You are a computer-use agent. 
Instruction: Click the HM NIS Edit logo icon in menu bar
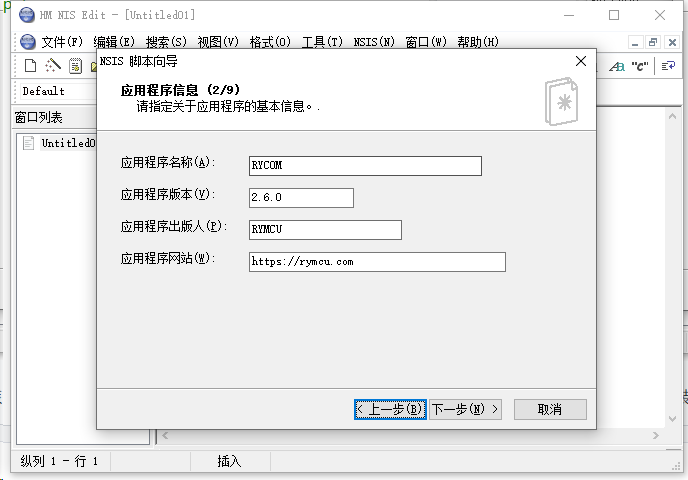pos(27,42)
